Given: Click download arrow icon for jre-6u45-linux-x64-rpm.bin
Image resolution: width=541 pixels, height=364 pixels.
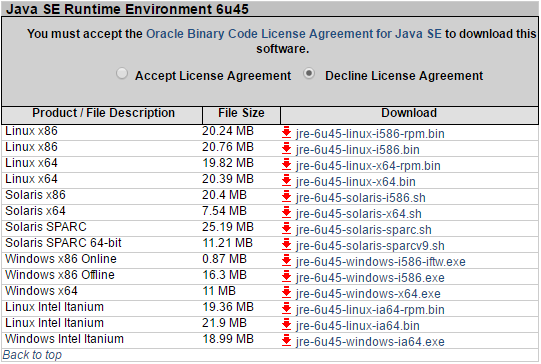Looking at the screenshot, I should point(286,165).
